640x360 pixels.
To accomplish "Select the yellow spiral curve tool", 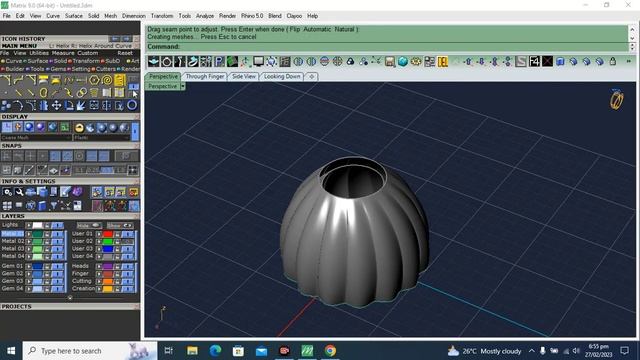I will click(107, 80).
